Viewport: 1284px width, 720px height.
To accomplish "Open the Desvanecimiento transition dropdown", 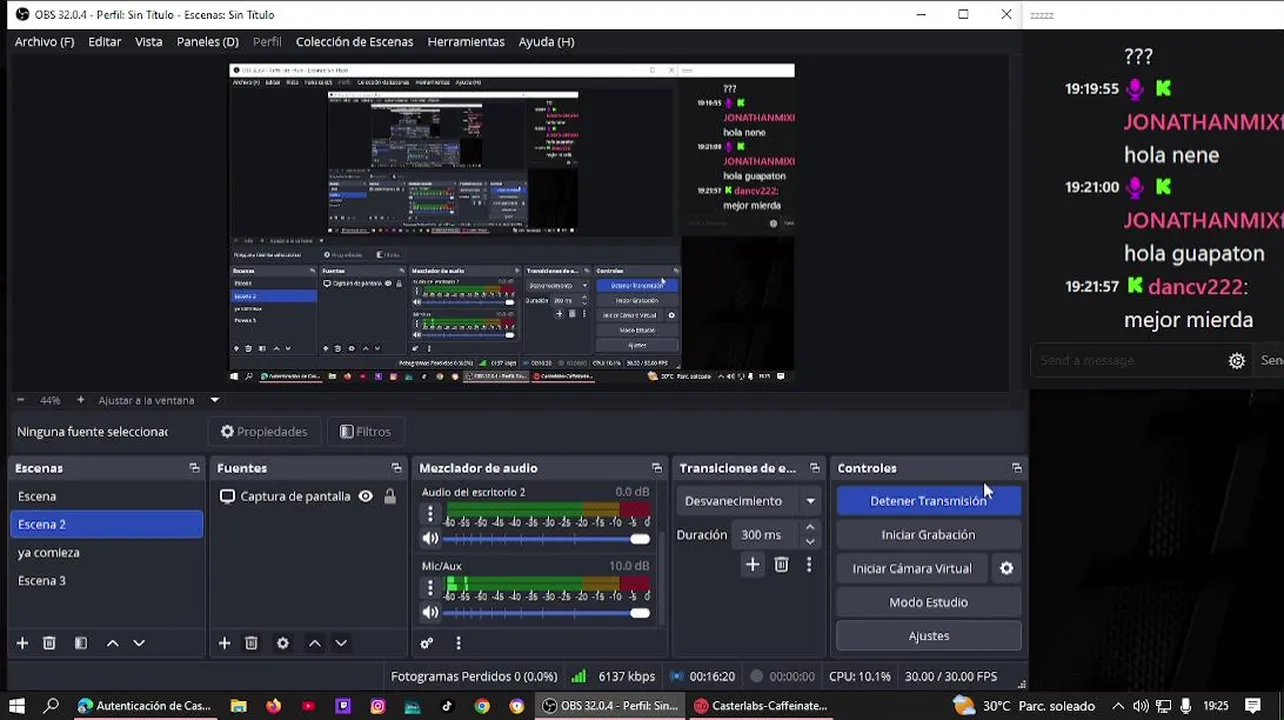I will [x=748, y=501].
